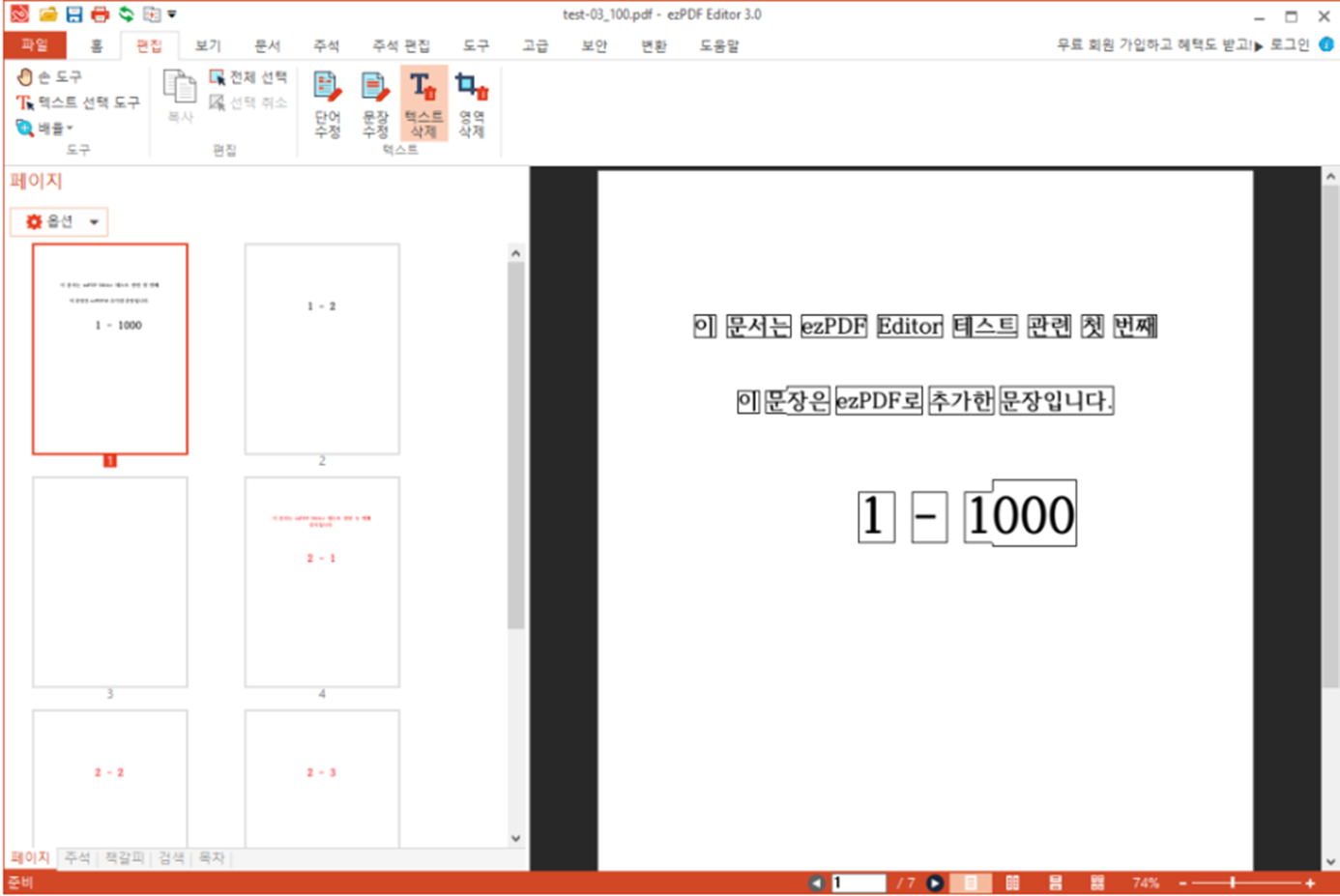Click the 1000 text box in document
Screen dimensions: 1340x896
[x=1020, y=513]
